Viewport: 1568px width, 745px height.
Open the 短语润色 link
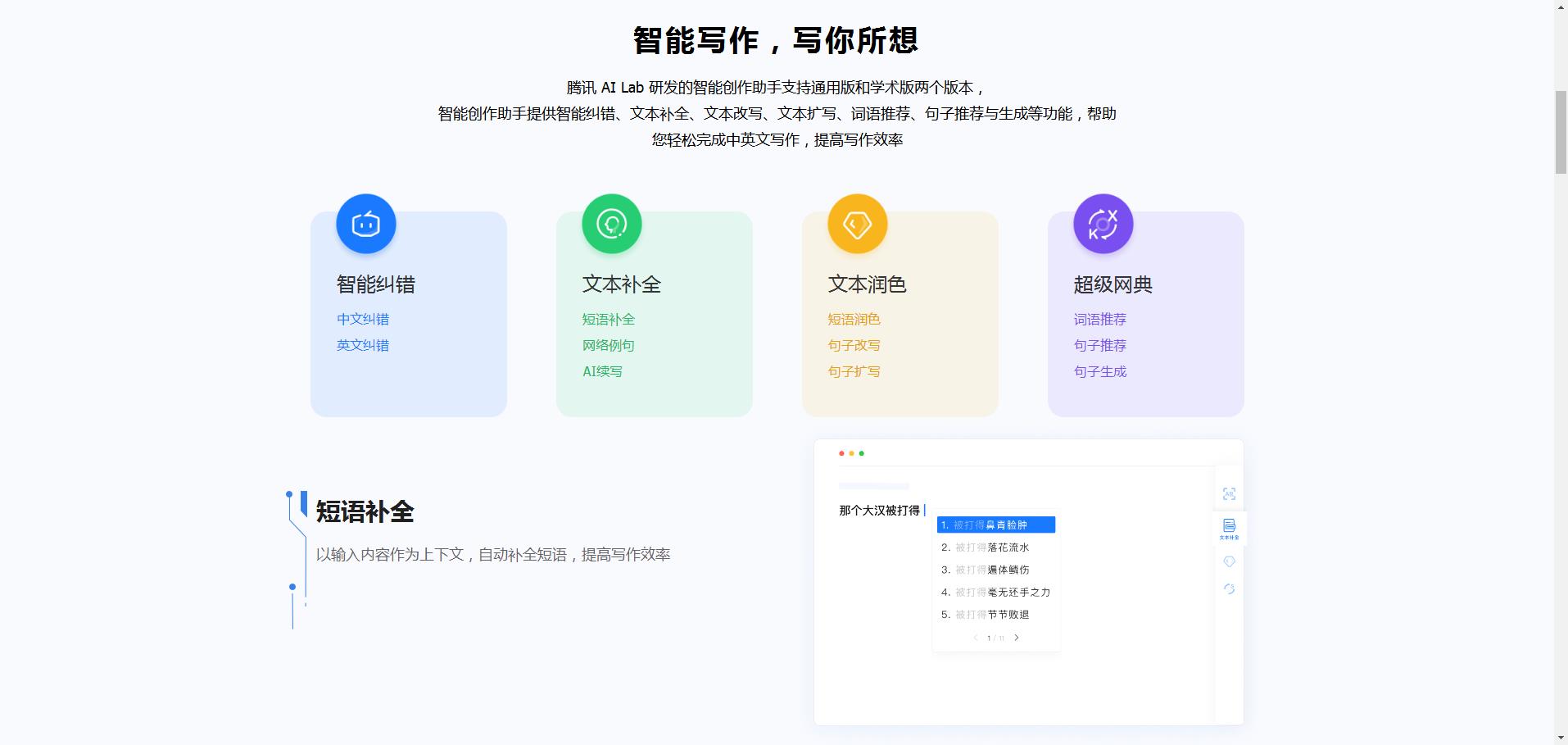(854, 319)
